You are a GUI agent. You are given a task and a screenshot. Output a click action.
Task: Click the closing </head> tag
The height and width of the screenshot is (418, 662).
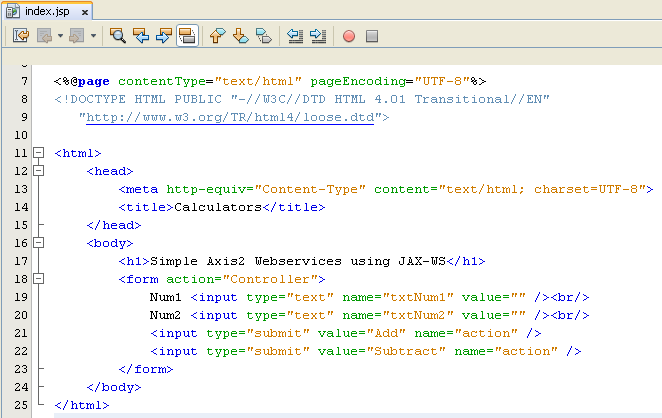coord(114,225)
